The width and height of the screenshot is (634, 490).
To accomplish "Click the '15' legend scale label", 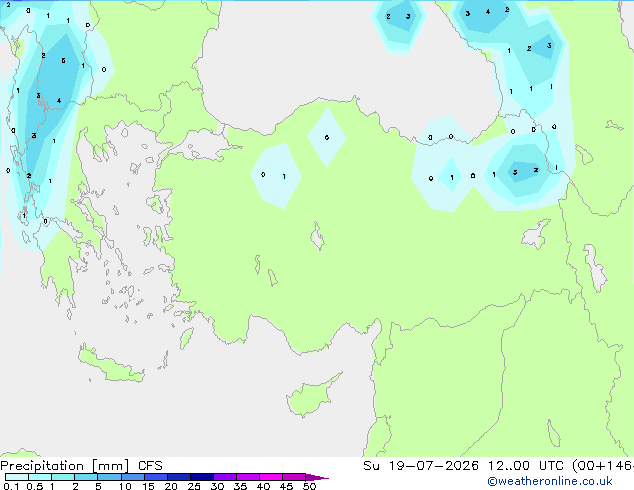I will [148, 486].
